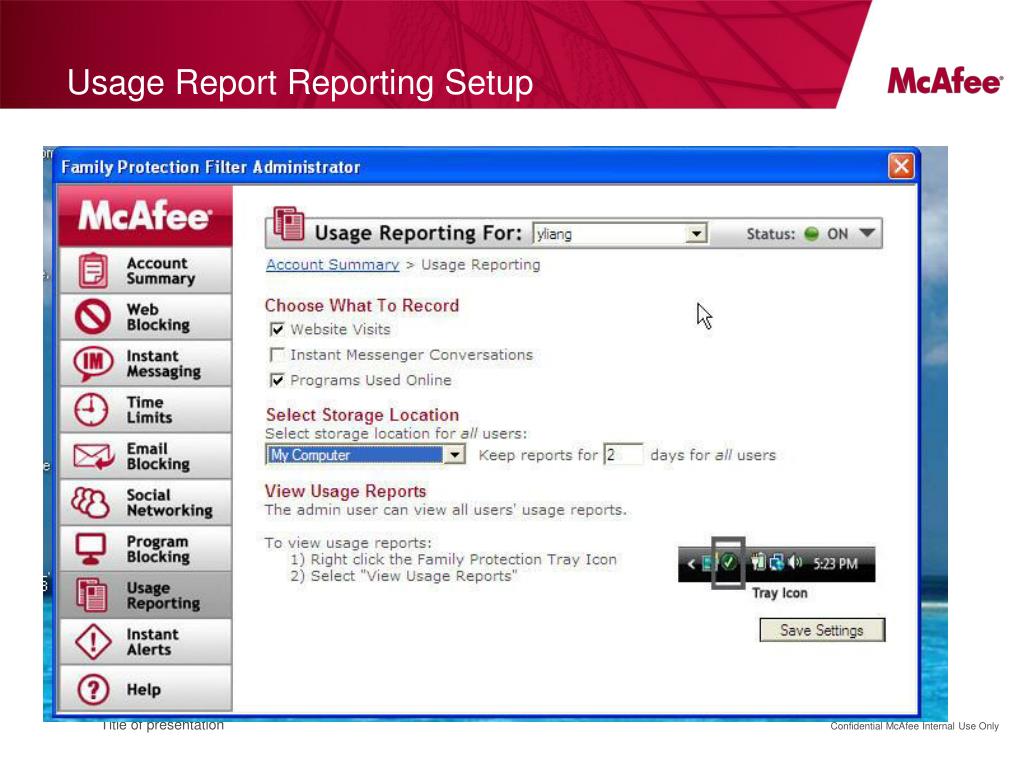Click the Program Blocking monitor icon
The height and width of the screenshot is (768, 1024).
(91, 549)
